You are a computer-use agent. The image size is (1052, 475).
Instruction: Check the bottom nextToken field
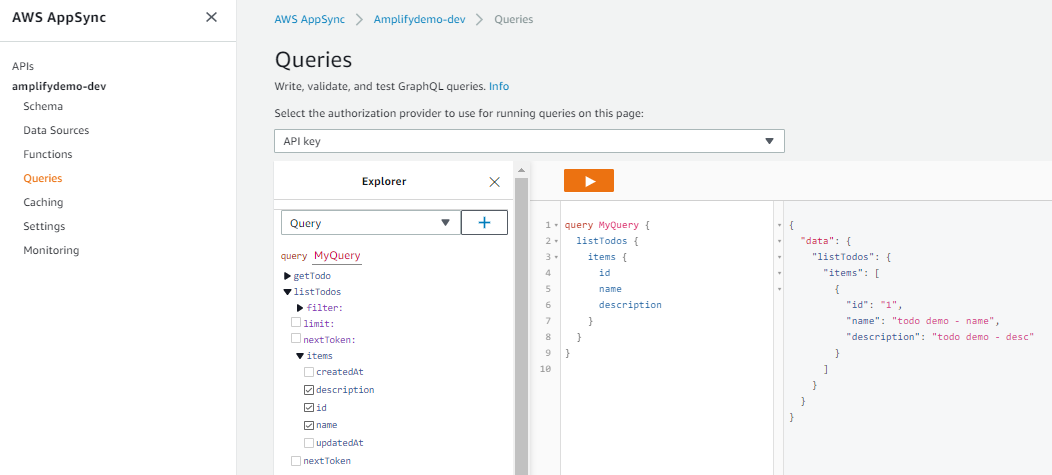click(x=296, y=461)
